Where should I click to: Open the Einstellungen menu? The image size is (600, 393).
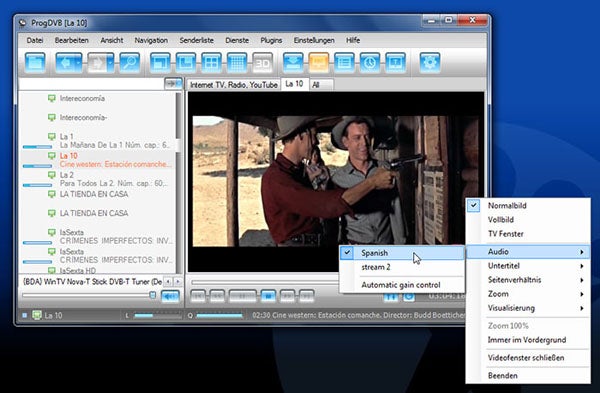coord(314,40)
